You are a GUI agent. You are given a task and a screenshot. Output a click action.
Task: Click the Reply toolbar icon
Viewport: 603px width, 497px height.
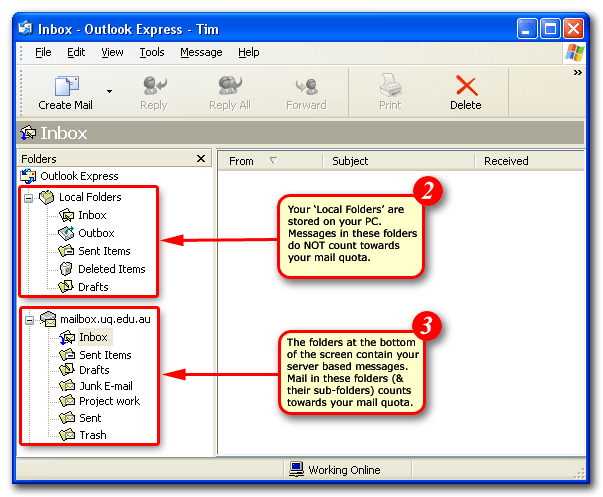154,86
